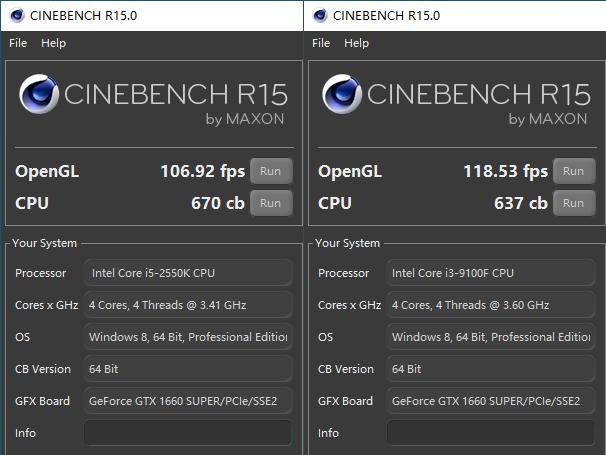Screen dimensions: 606x455
Task: Open the File menu in left Cinebench window
Action: coord(18,43)
